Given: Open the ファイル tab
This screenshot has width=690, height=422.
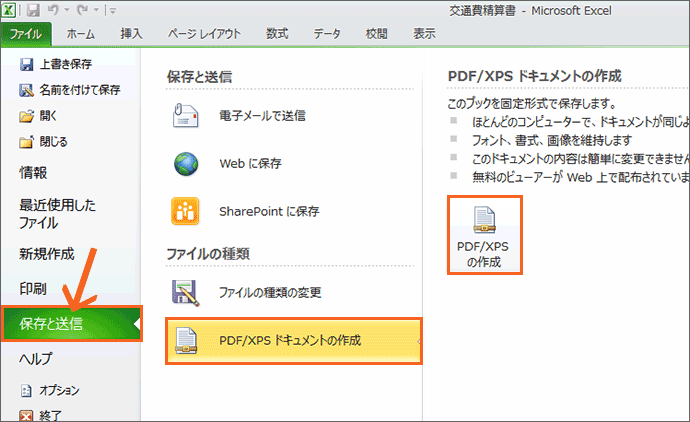Looking at the screenshot, I should 26,34.
